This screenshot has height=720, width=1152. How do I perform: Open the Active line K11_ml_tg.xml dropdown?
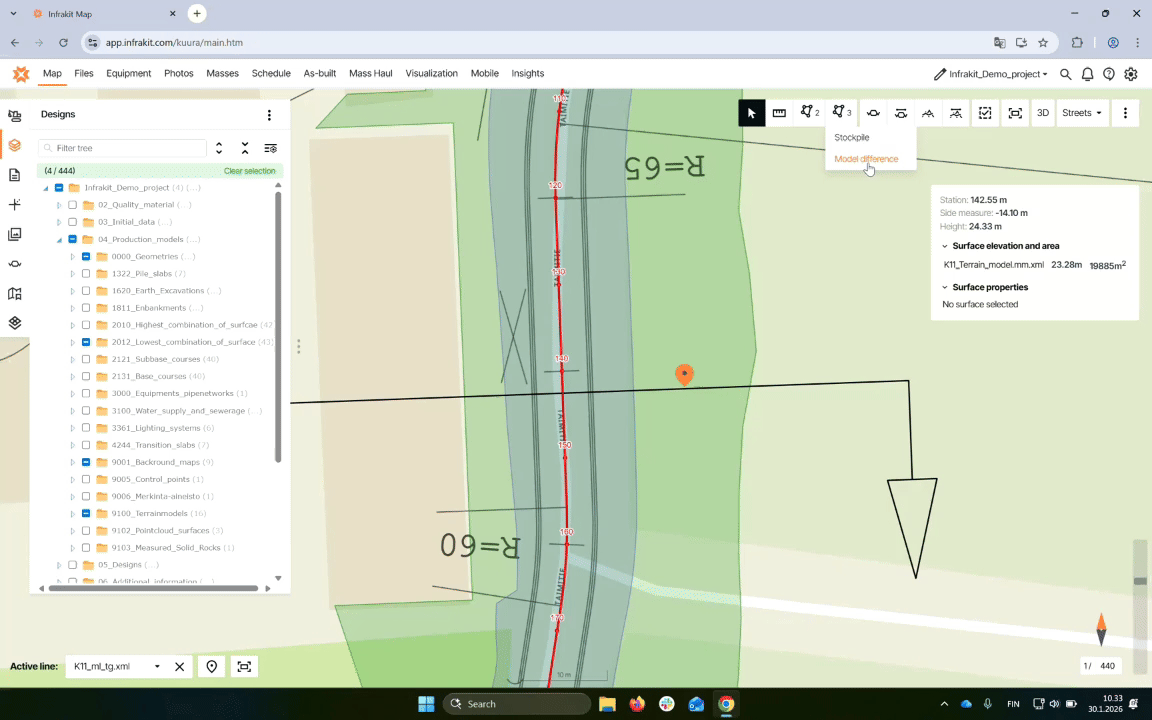click(117, 666)
